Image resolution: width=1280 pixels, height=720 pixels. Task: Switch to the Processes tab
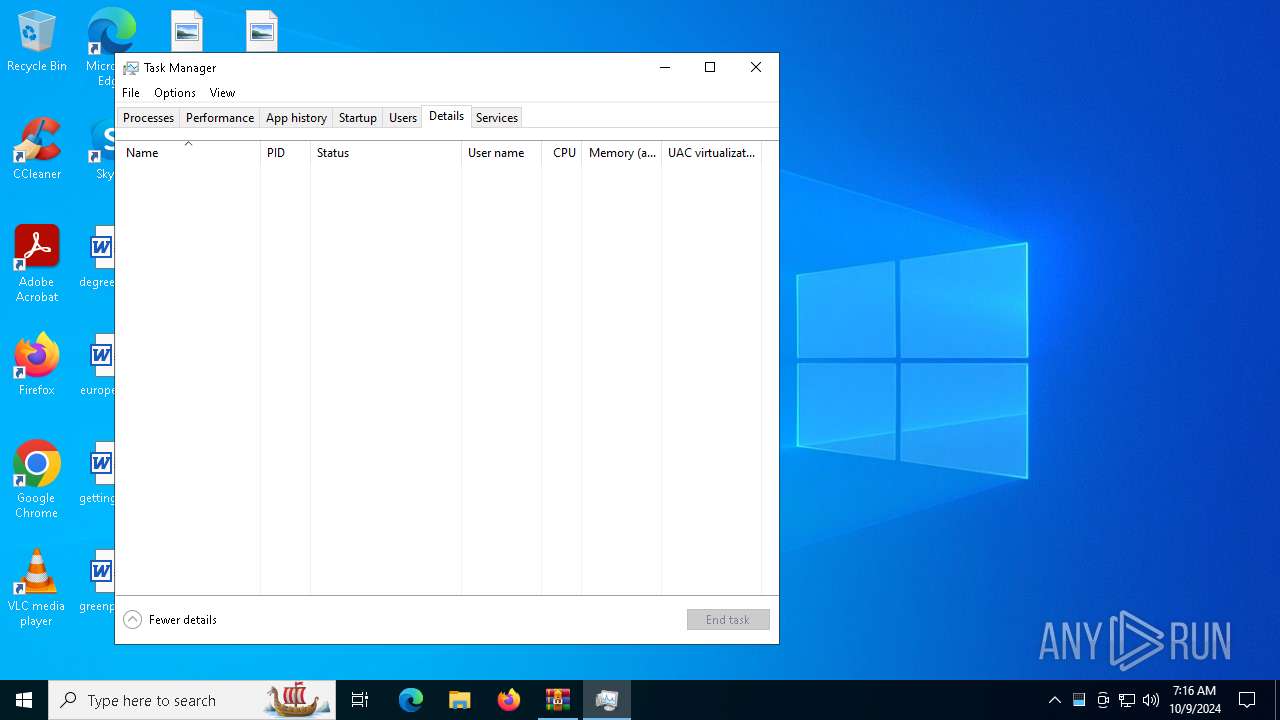point(148,118)
